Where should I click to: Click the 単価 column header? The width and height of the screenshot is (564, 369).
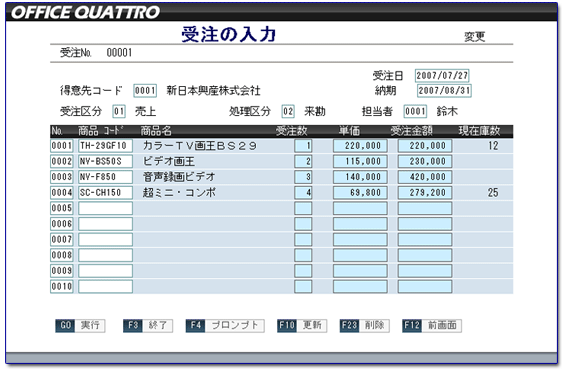coord(349,131)
